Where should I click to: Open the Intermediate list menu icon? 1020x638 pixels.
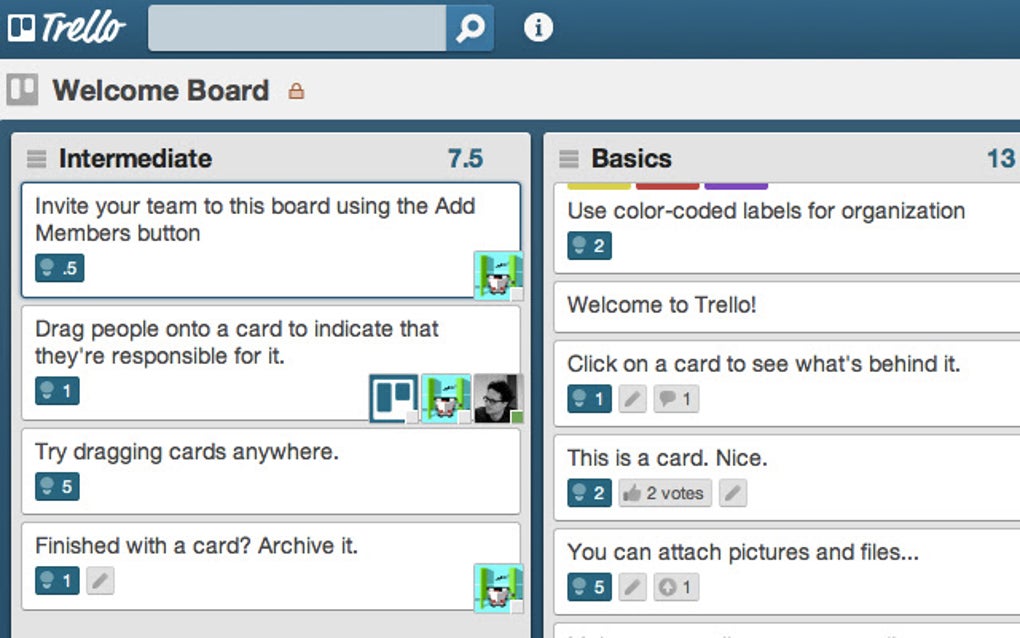pyautogui.click(x=37, y=159)
